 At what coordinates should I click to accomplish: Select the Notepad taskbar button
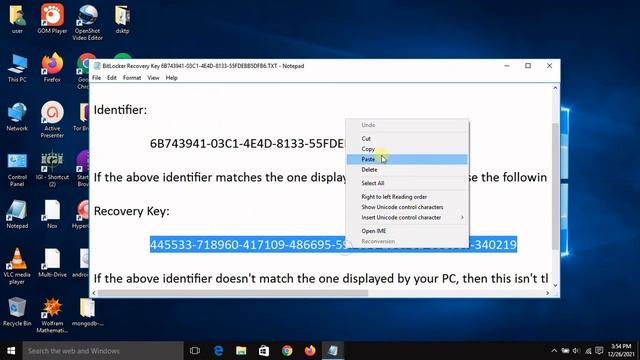coord(333,351)
